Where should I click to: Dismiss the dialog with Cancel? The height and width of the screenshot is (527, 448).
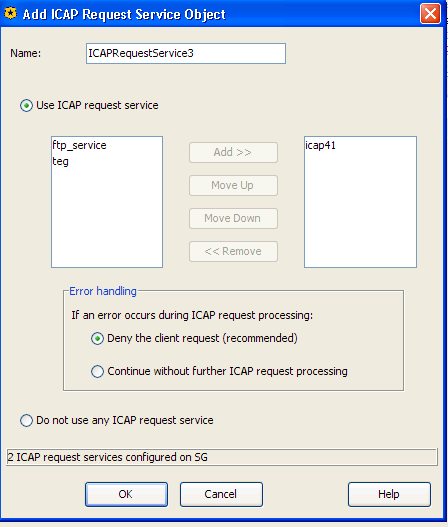[221, 494]
